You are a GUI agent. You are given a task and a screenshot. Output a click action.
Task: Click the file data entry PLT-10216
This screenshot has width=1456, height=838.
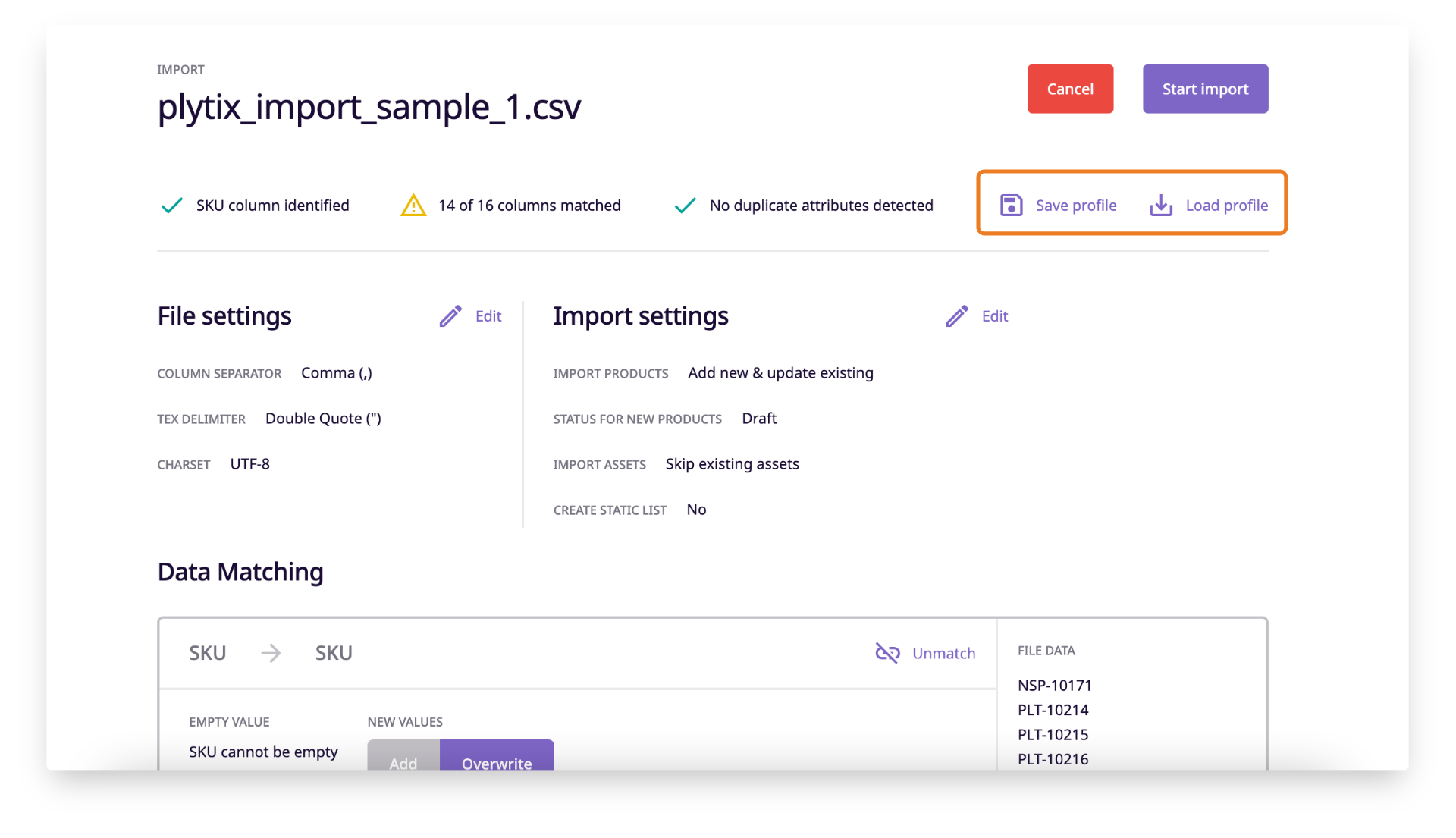tap(1053, 759)
